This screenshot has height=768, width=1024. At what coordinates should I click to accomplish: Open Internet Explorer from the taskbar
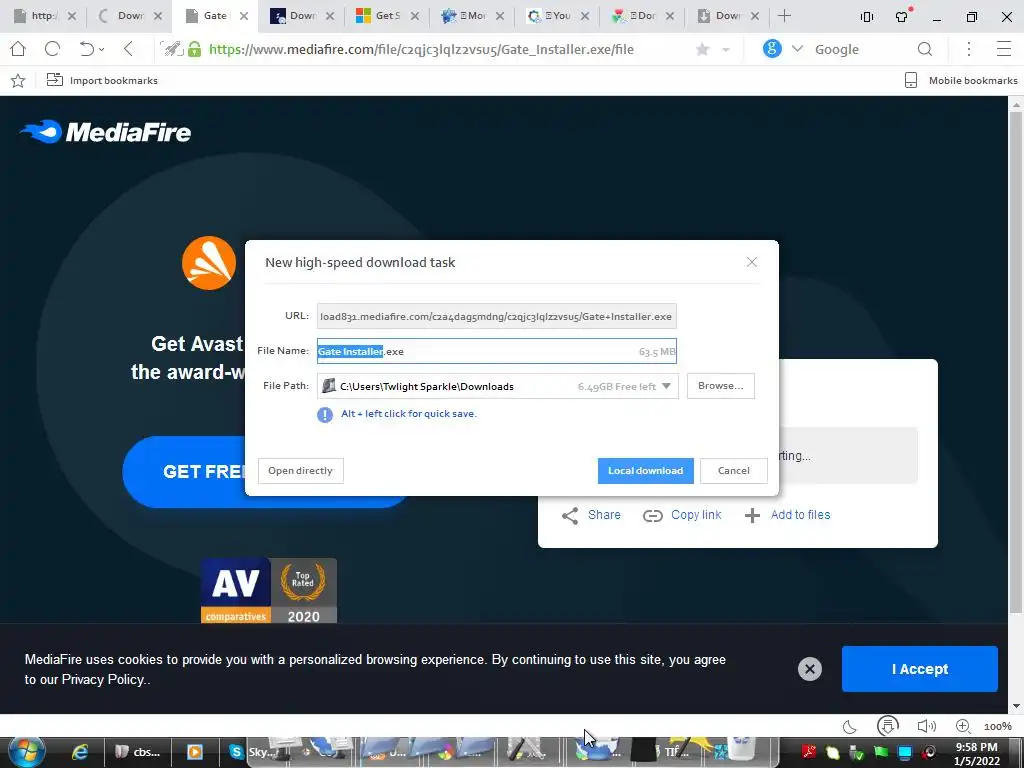click(x=80, y=752)
